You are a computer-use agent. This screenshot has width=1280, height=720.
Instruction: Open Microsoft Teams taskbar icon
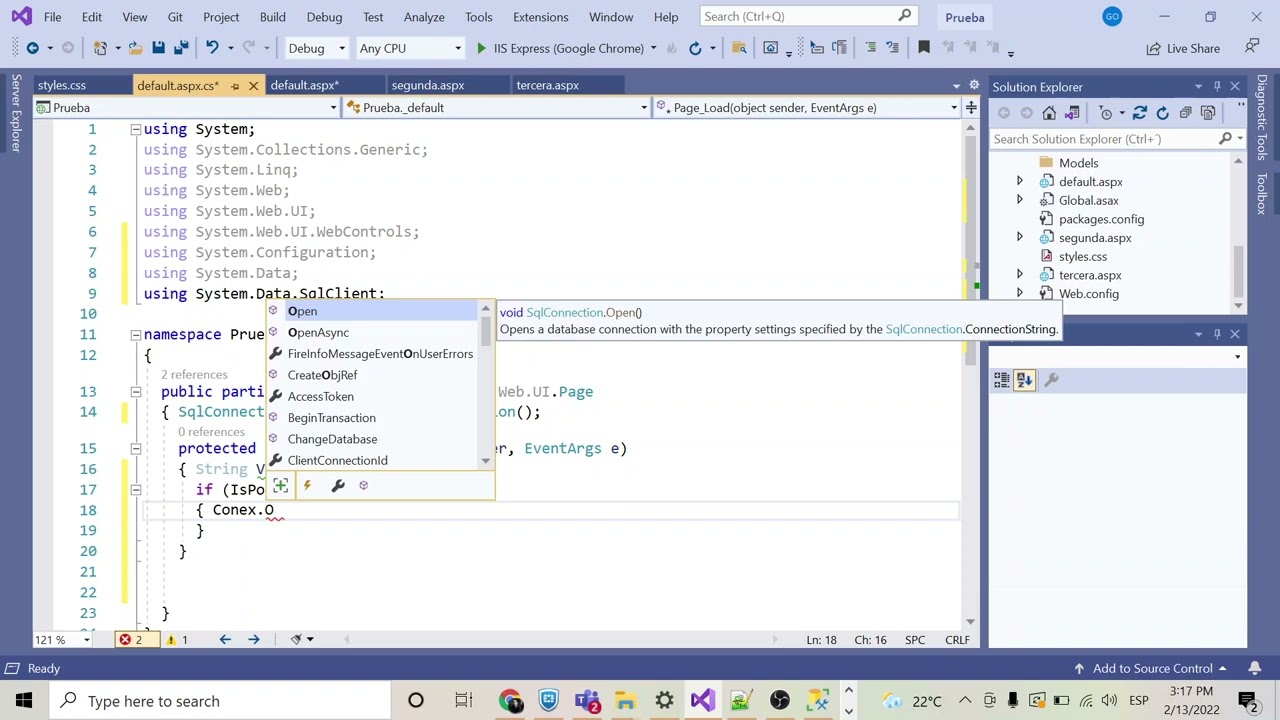(587, 701)
